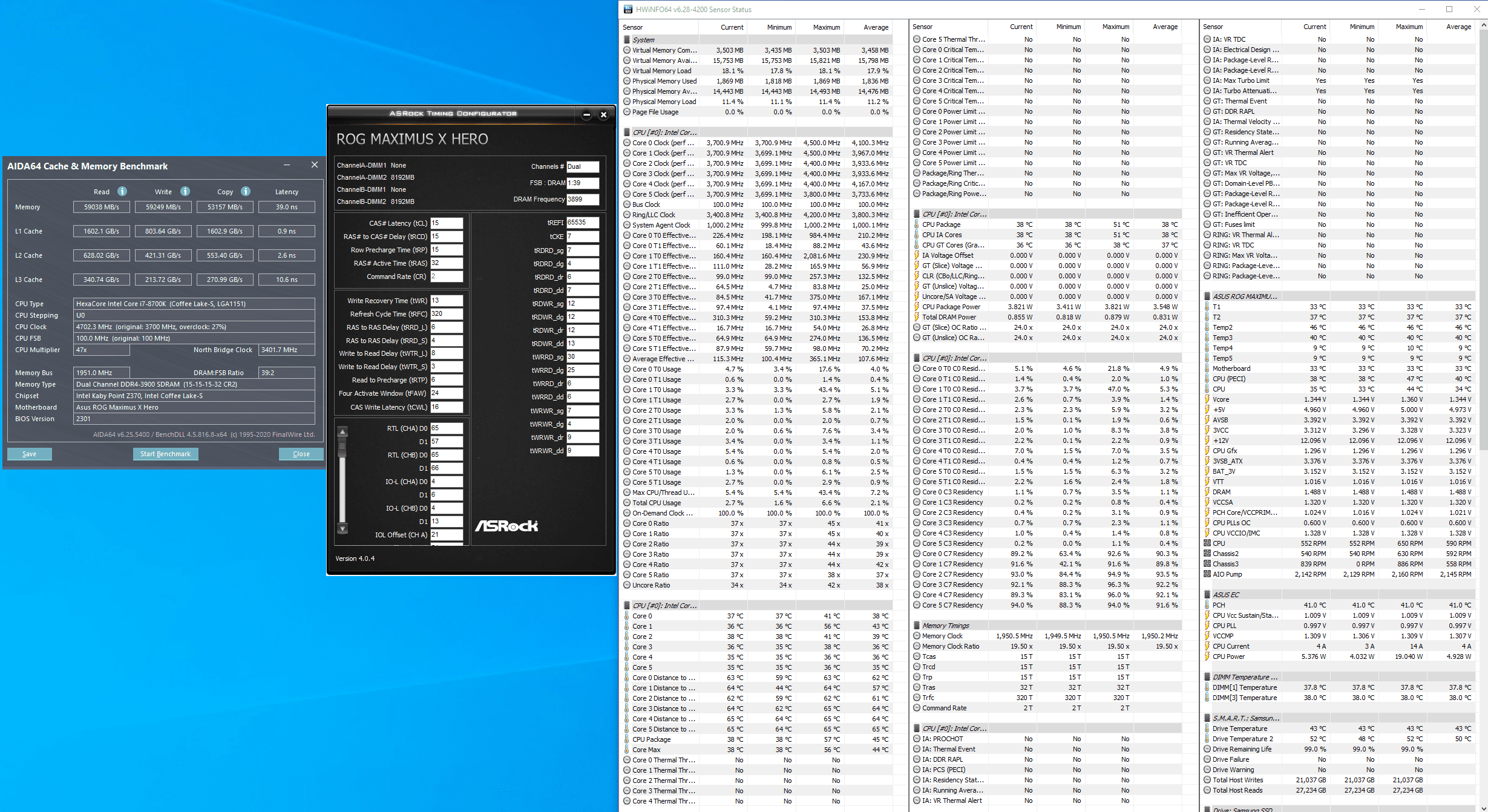Click the HWiNFO vertical scrollbar on the right edge
The image size is (1488, 812).
coord(1483,242)
